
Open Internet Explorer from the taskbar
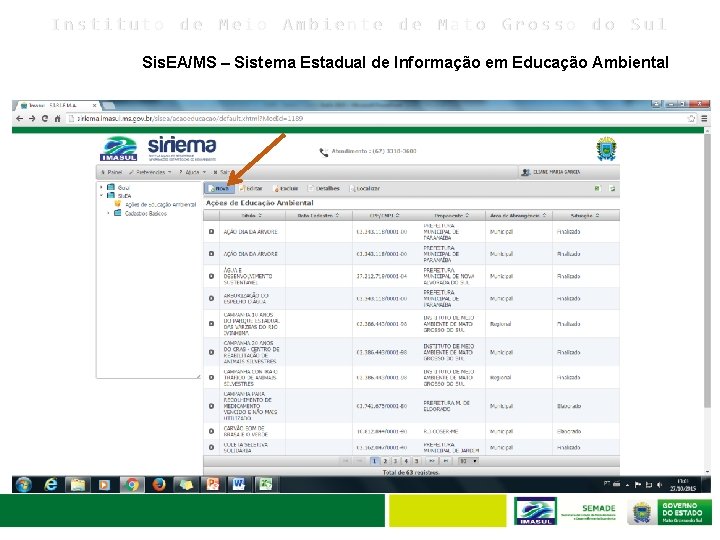[x=51, y=484]
